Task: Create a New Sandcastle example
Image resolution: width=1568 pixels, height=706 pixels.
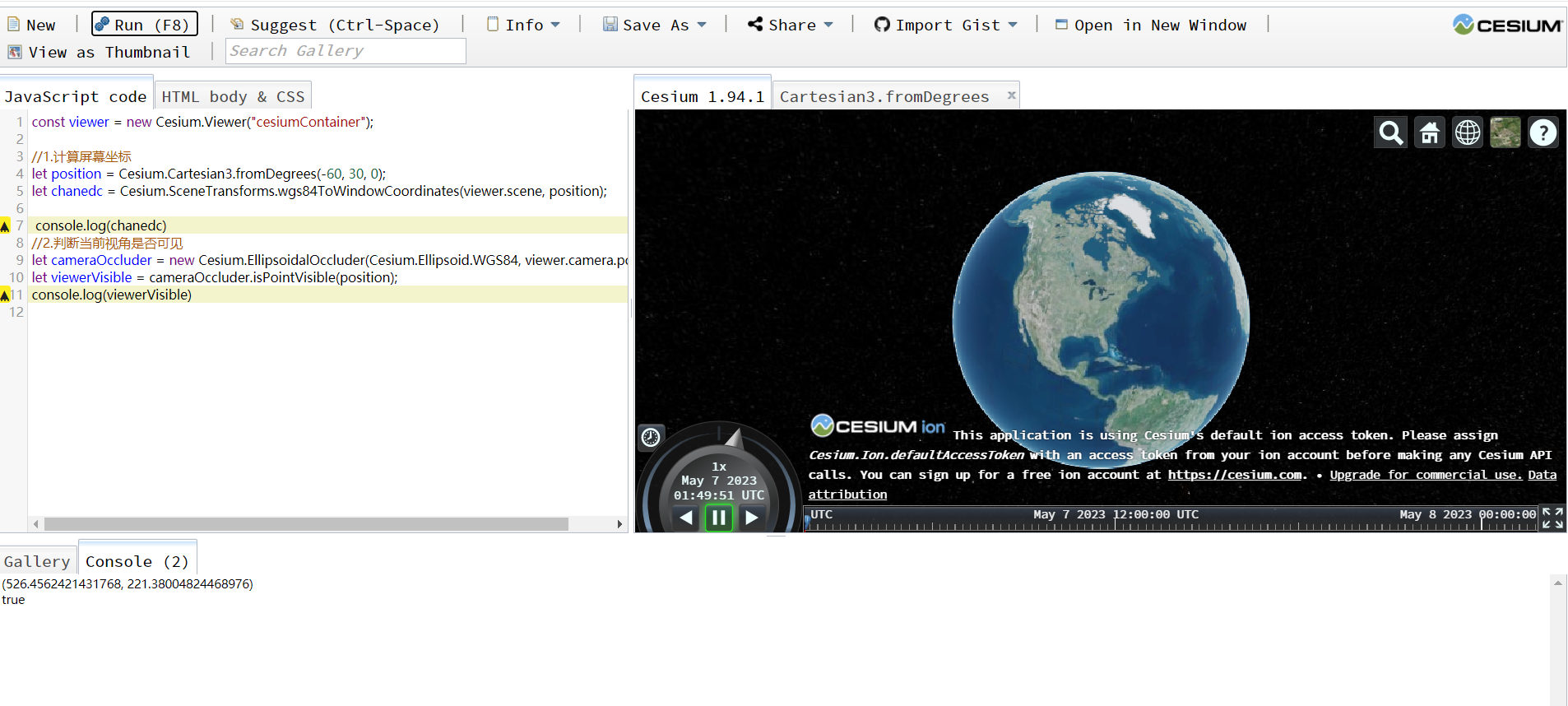Action: (31, 25)
